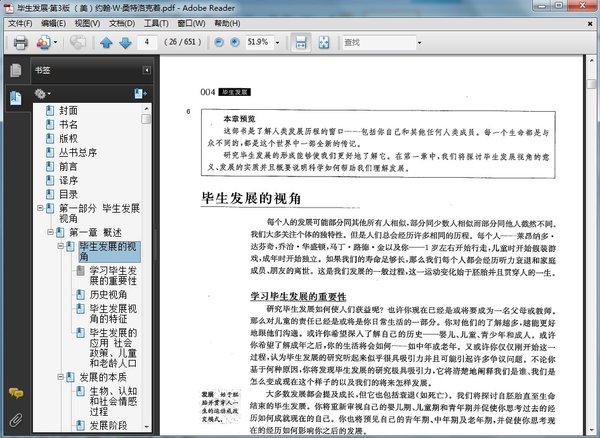
Task: Click the page number field showing 4
Action: click(x=147, y=42)
